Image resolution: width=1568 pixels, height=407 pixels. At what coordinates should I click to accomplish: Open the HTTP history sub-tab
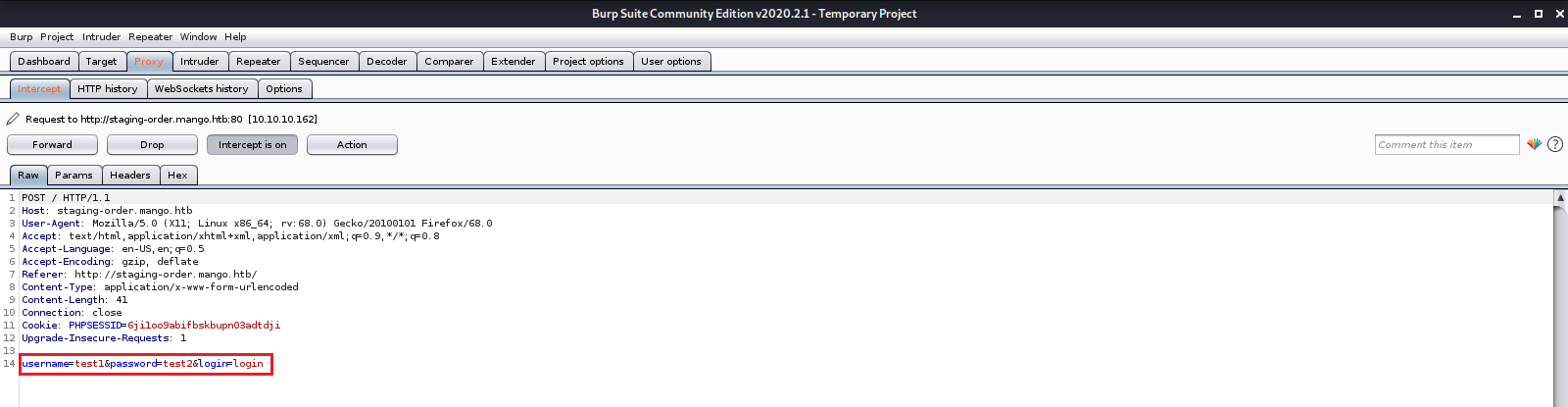(x=108, y=88)
